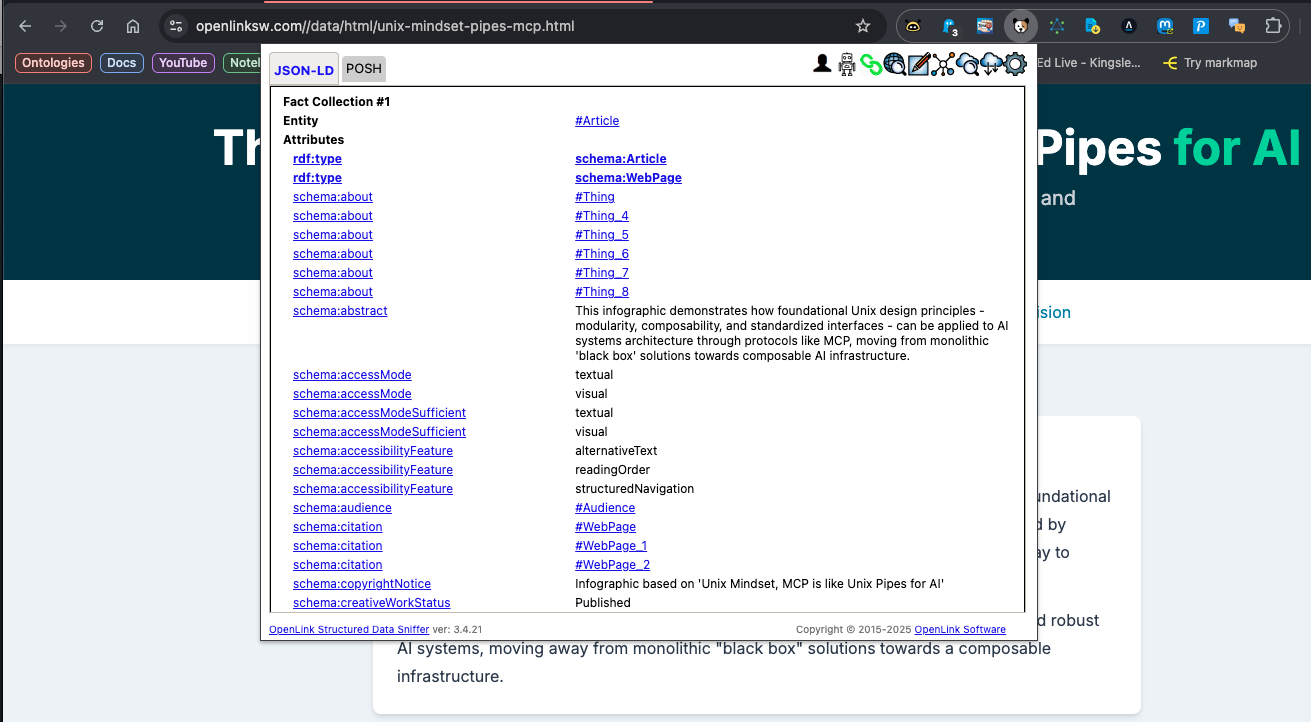1311x722 pixels.
Task: Click the address bar URL field
Action: (x=520, y=26)
